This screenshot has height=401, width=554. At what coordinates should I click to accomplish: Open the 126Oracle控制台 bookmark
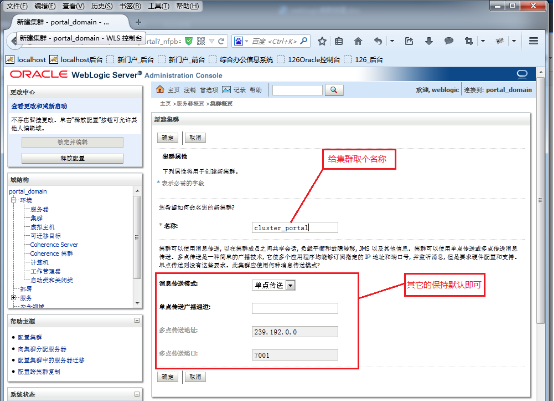309,59
